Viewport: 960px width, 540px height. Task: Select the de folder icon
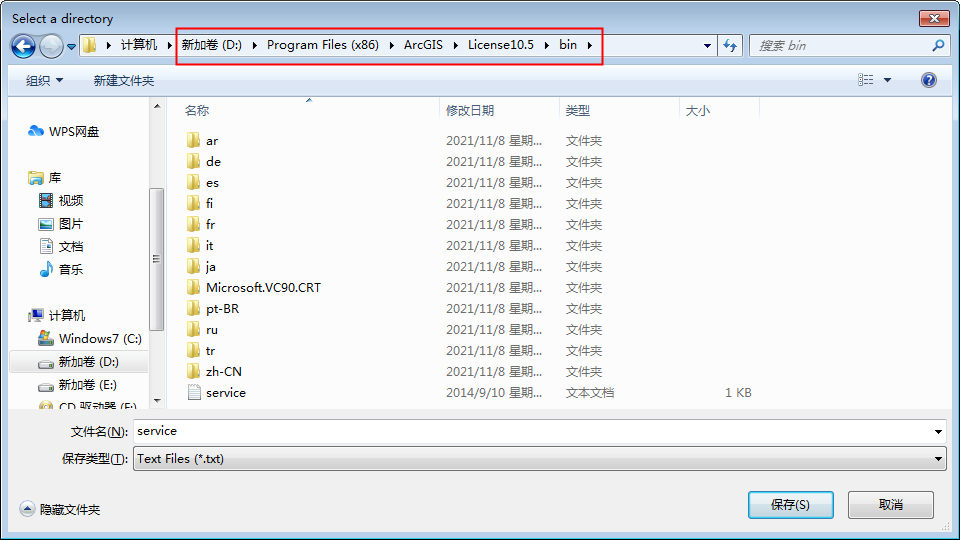coord(193,162)
